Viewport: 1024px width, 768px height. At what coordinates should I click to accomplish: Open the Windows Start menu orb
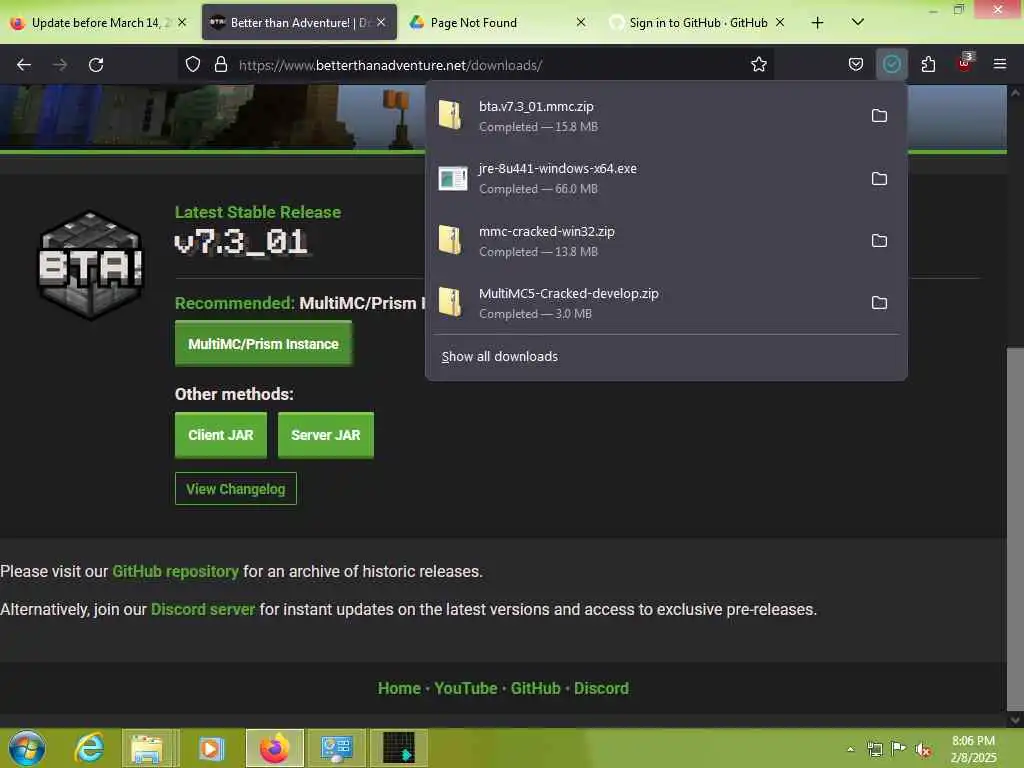pyautogui.click(x=27, y=748)
